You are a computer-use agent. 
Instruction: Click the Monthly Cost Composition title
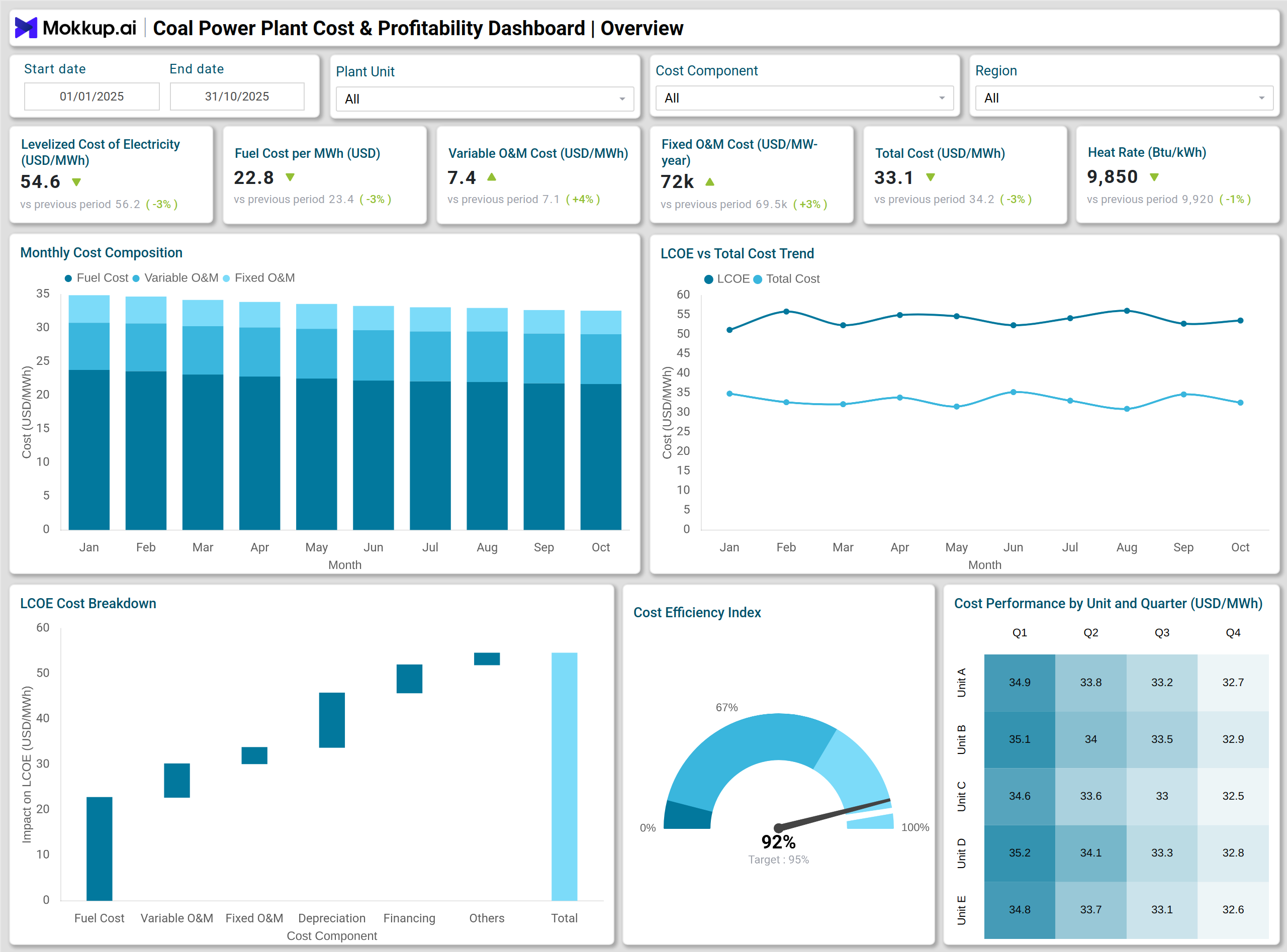102,253
